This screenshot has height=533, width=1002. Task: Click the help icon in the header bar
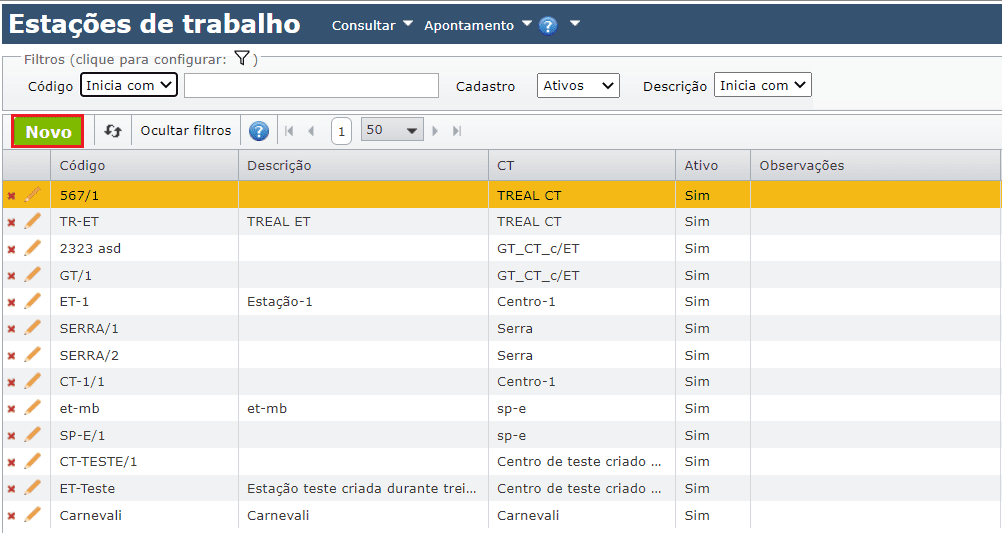coord(548,26)
